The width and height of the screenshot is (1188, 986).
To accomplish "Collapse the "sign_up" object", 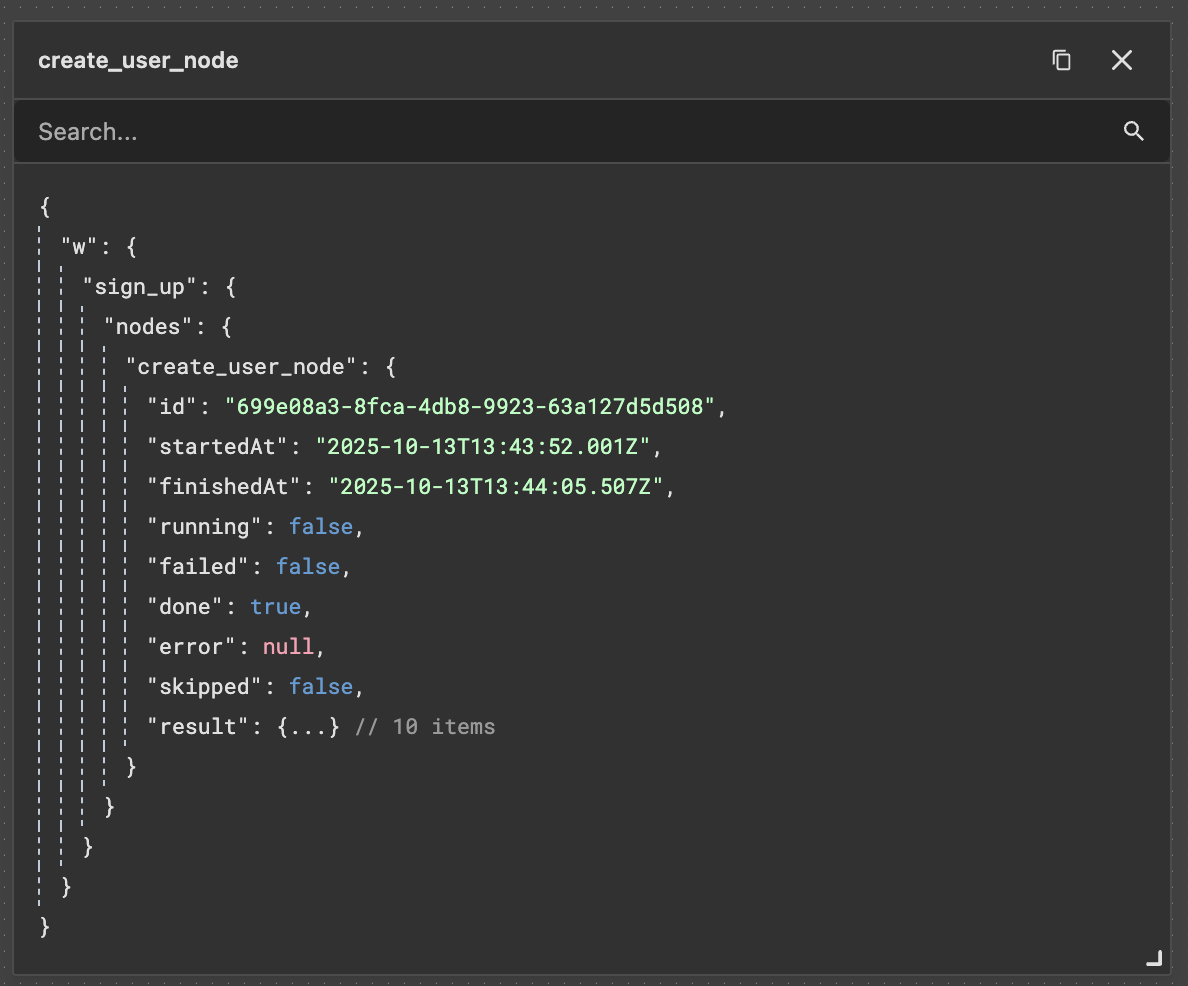I will tap(231, 287).
